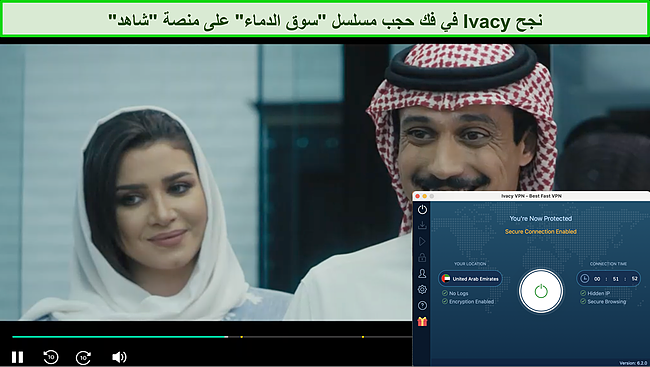This screenshot has width=650, height=367.
Task: Open Ivacy settings gear icon
Action: click(422, 289)
